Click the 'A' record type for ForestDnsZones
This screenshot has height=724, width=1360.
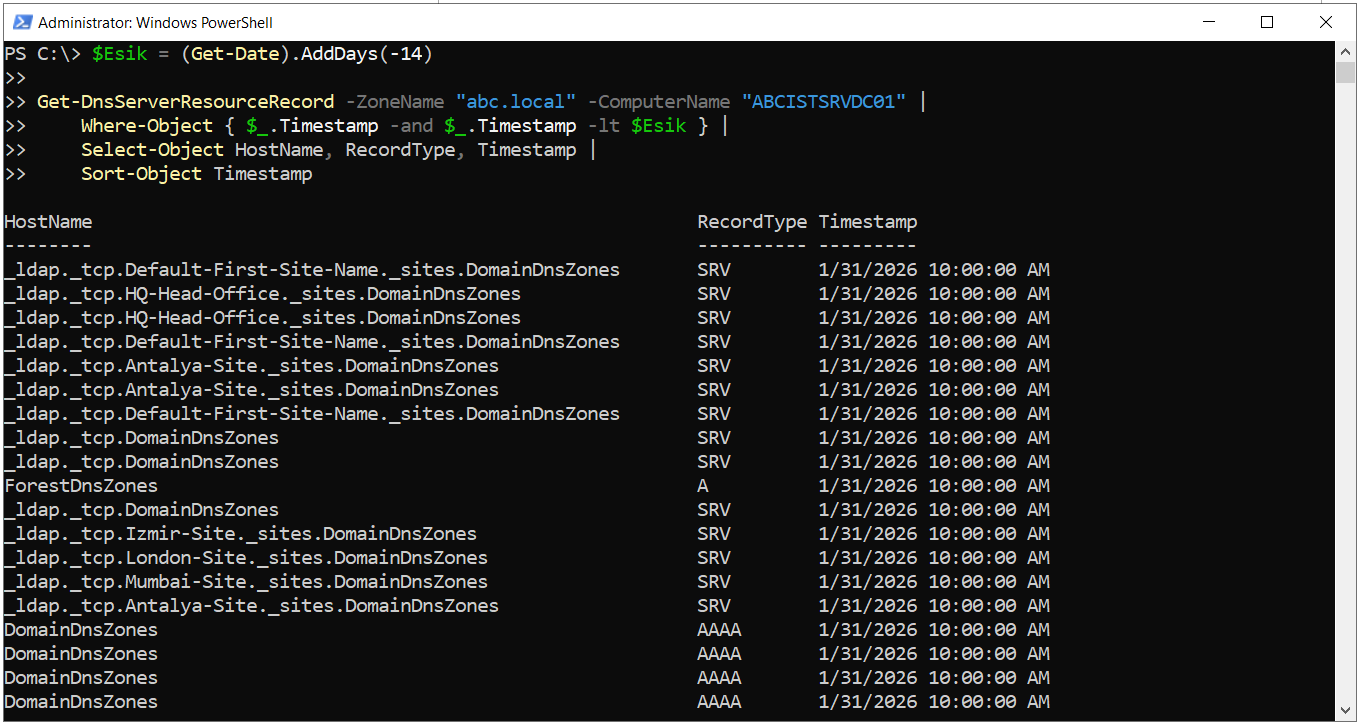tap(703, 486)
